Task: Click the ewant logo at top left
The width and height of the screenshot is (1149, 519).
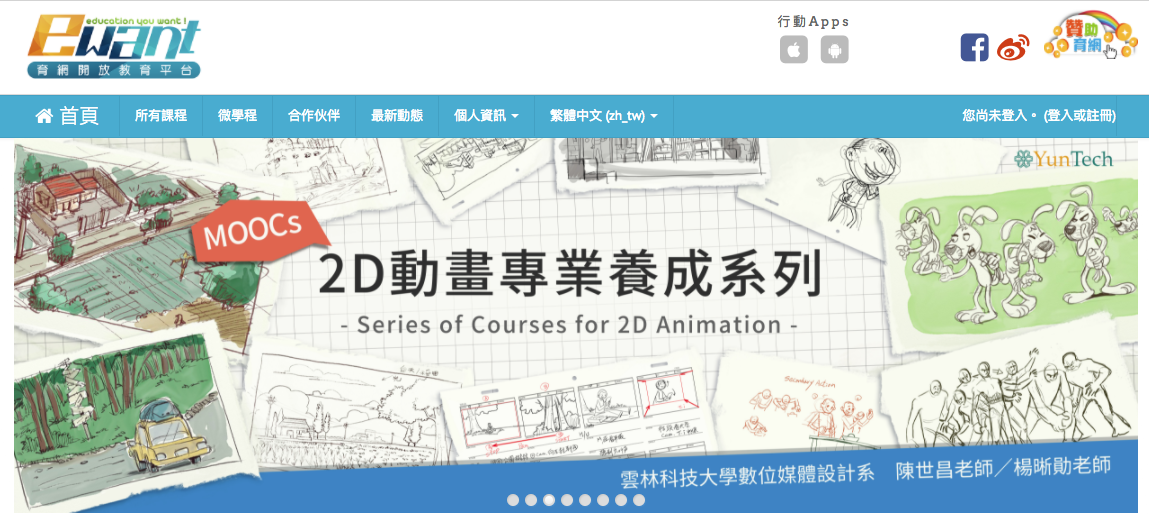Action: pos(114,46)
